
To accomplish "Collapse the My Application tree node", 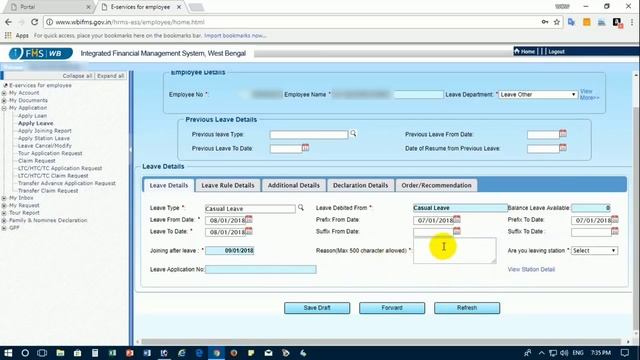I will (4, 108).
